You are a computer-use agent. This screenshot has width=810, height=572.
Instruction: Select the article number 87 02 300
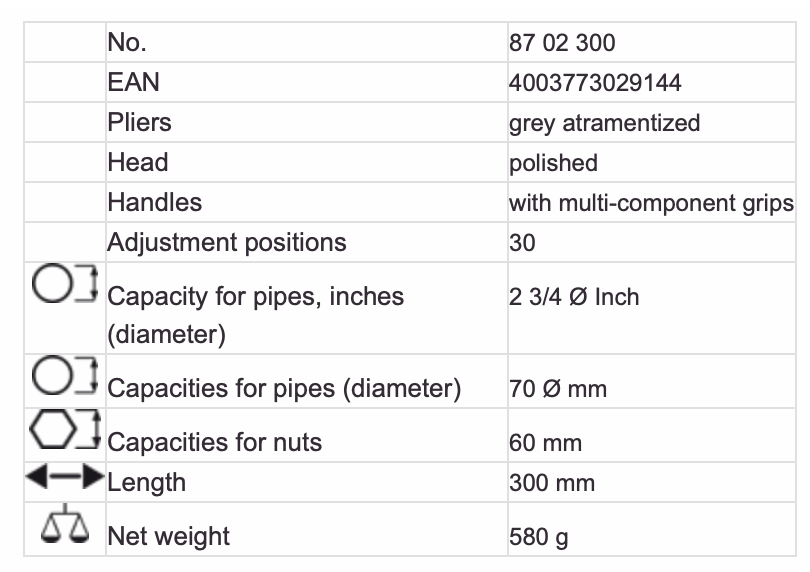(x=562, y=42)
